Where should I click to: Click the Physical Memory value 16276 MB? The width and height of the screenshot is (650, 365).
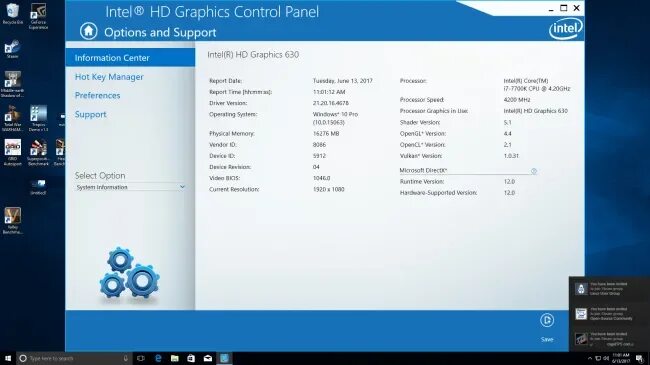[x=326, y=134]
